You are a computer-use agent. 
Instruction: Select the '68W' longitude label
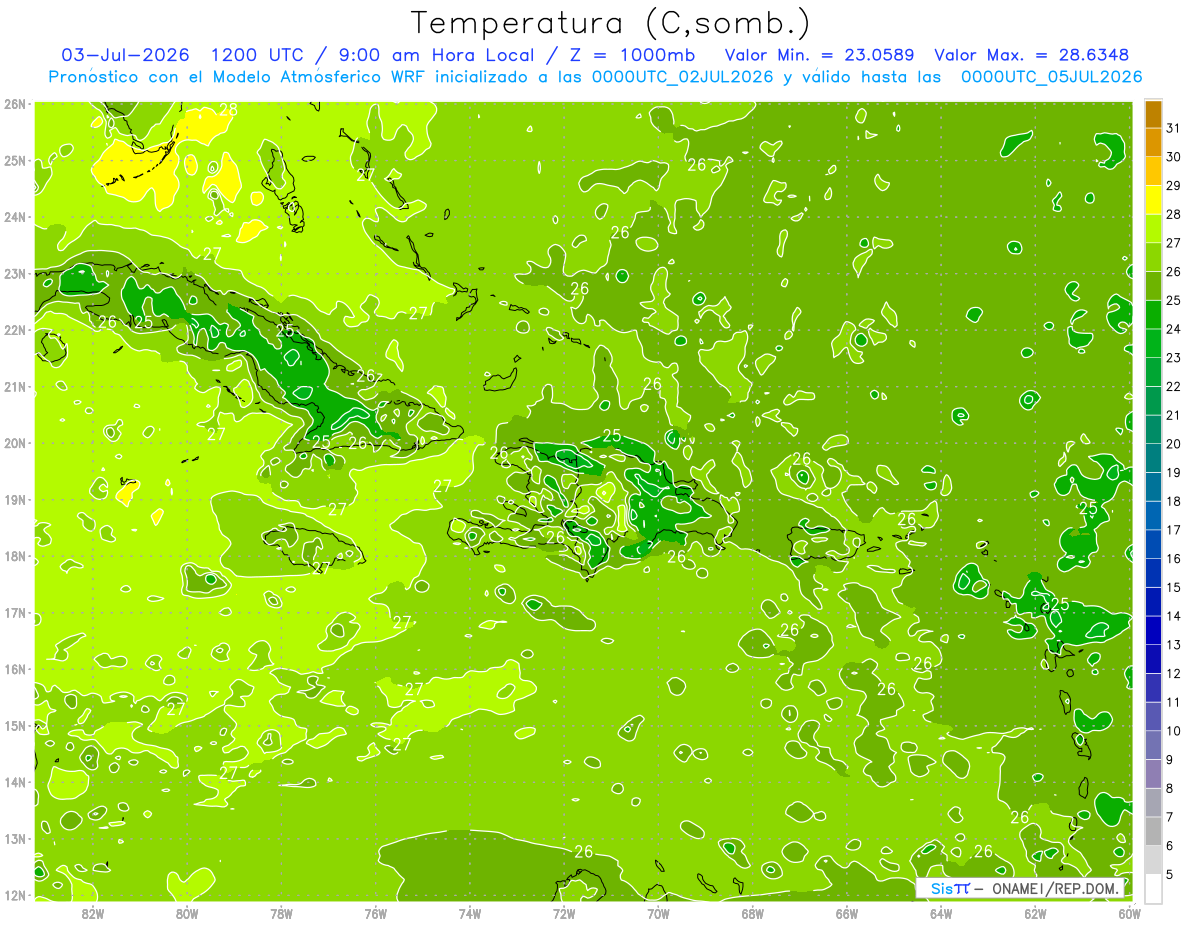point(753,914)
